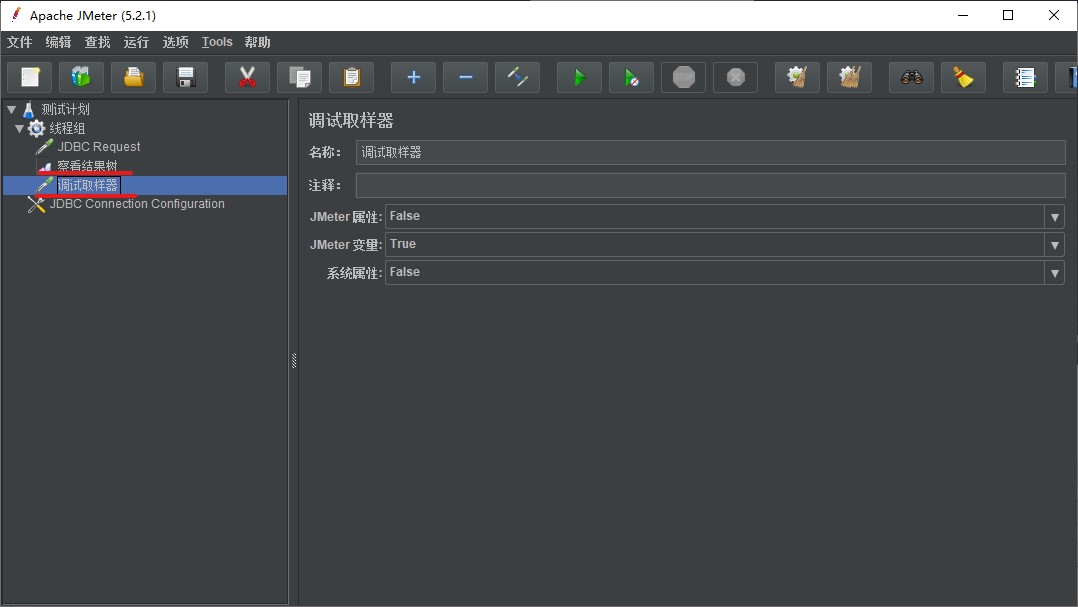Create a new test plan with New icon

(30, 77)
